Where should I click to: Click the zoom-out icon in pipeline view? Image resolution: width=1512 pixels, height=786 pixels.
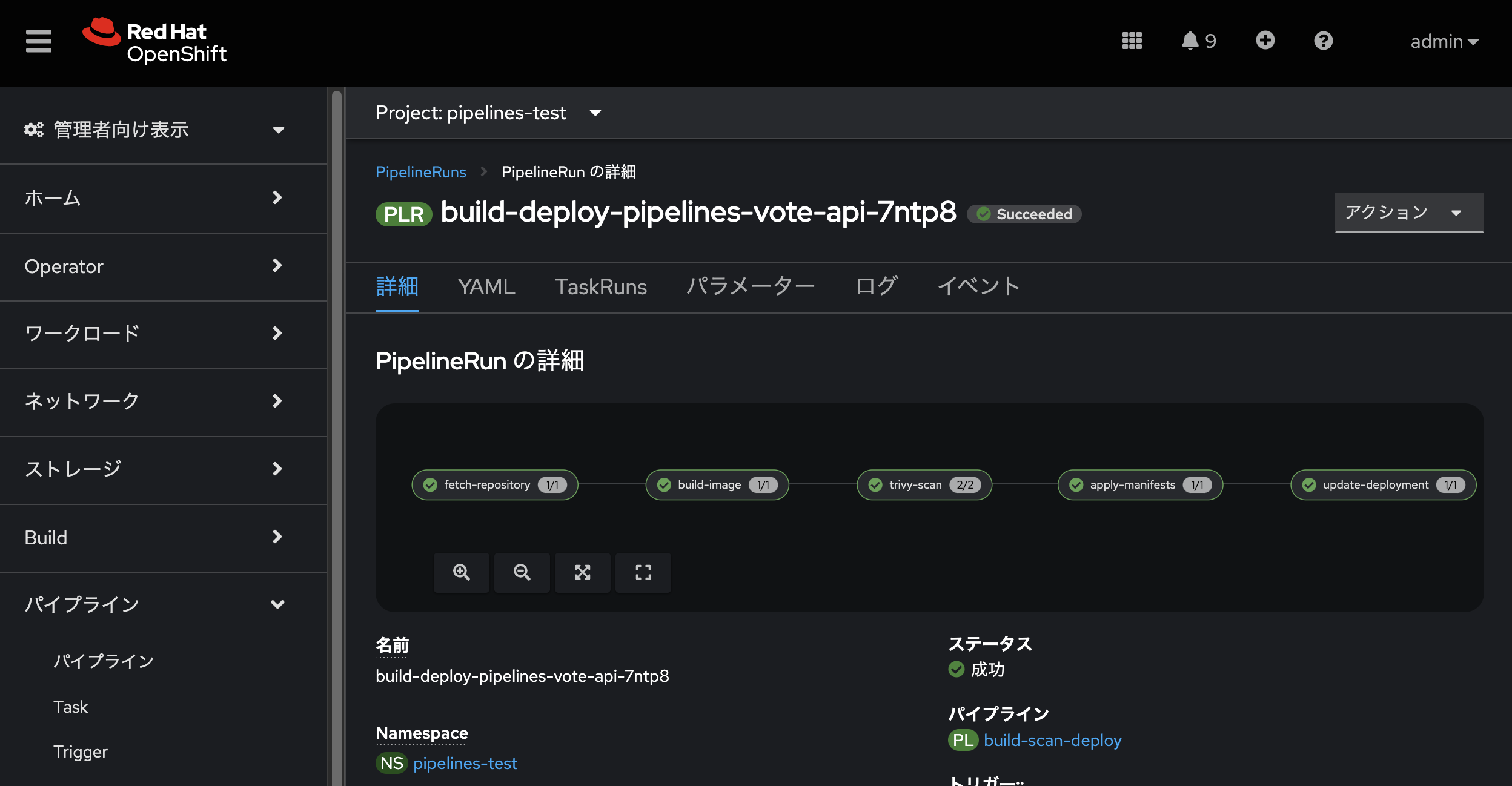(x=522, y=572)
